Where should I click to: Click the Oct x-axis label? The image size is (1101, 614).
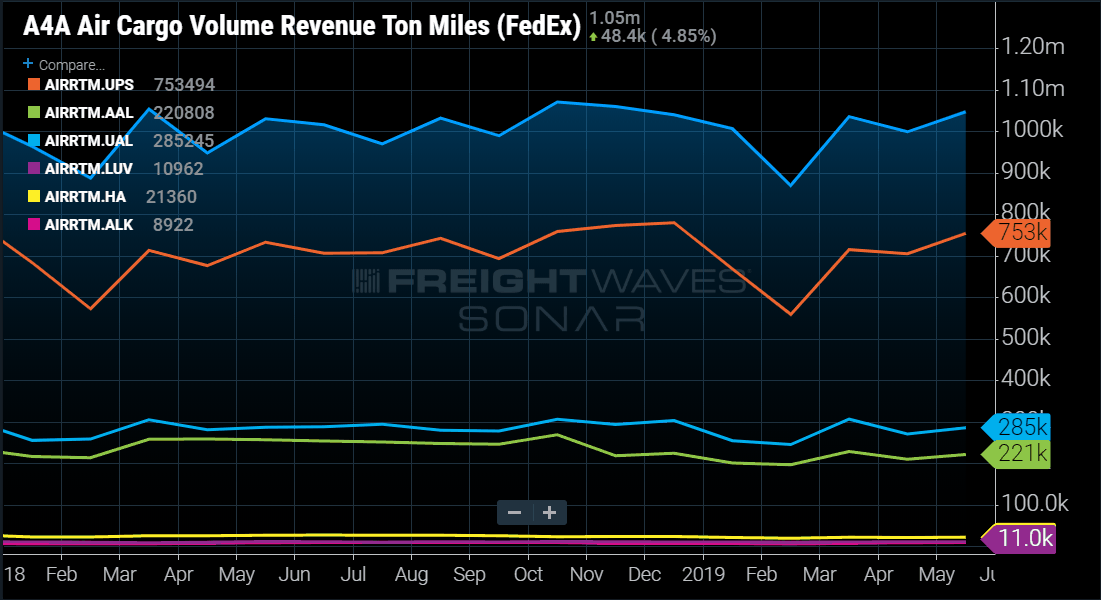[x=528, y=575]
